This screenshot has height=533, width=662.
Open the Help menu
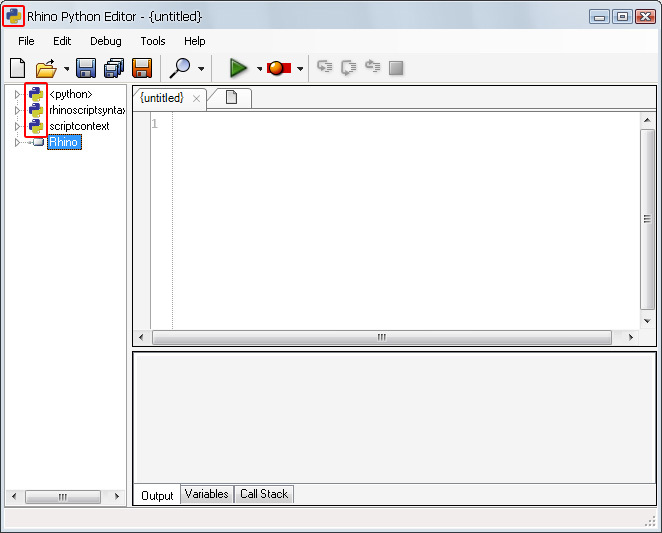(195, 41)
